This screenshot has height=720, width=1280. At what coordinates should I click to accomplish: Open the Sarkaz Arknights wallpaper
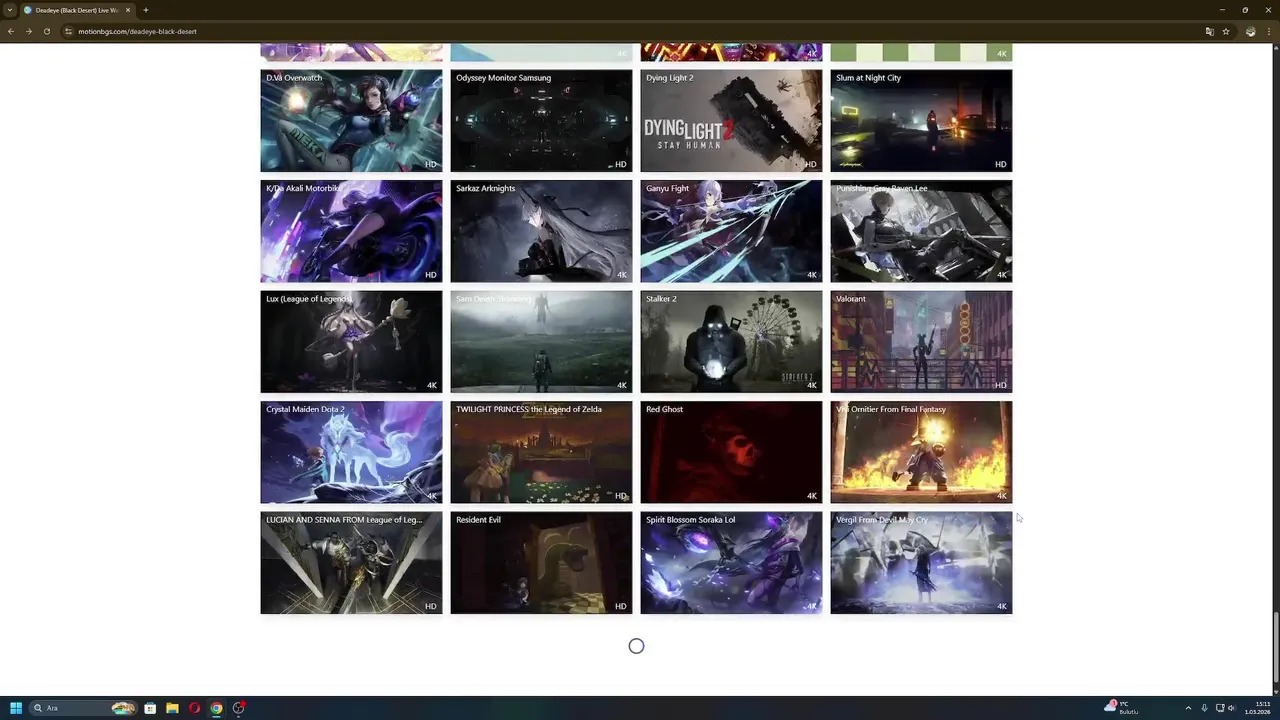point(541,231)
